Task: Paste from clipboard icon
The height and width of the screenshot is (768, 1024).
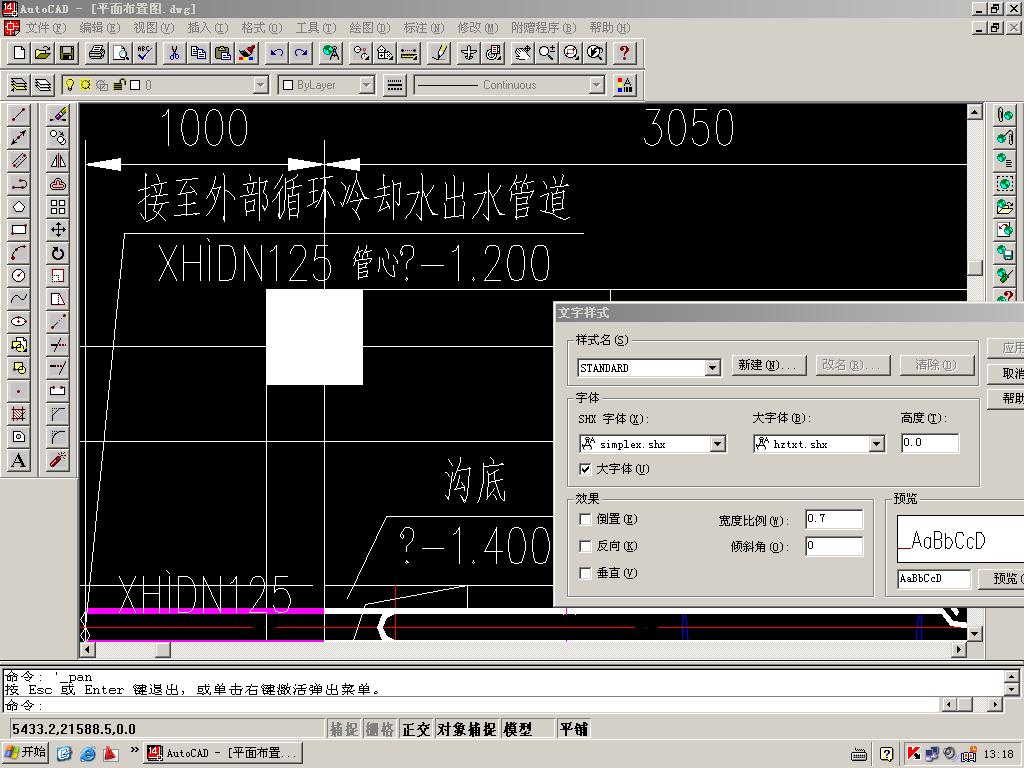Action: 223,53
